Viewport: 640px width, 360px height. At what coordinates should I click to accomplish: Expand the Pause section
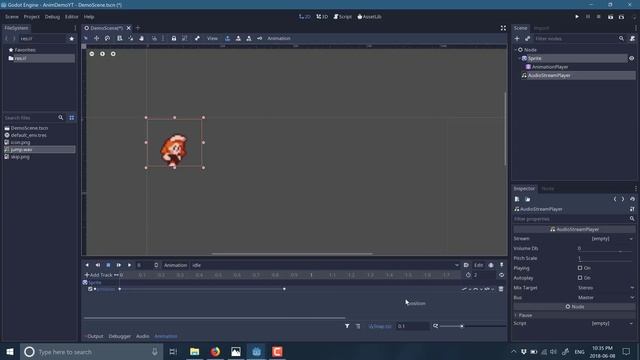point(574,315)
